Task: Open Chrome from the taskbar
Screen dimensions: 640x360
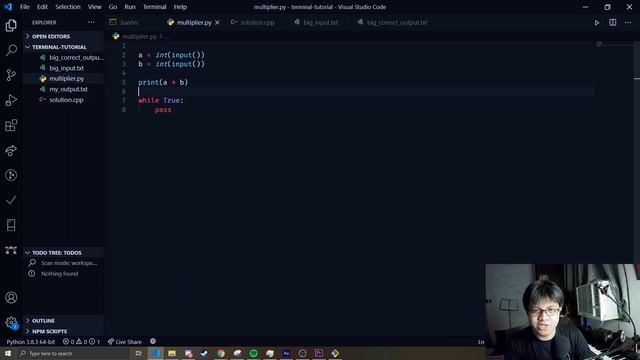Action: [x=221, y=353]
